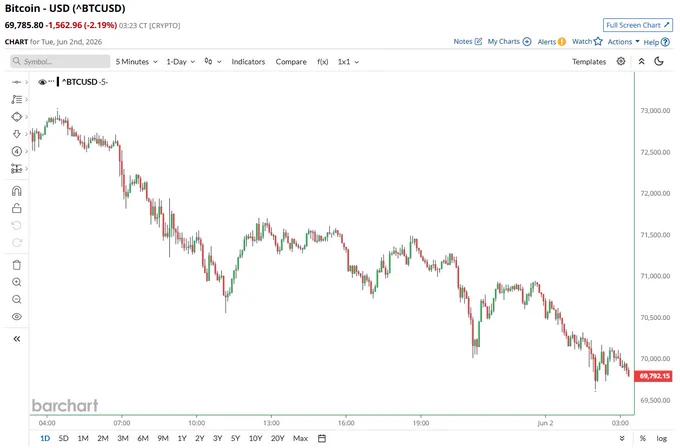This screenshot has width=680, height=448.
Task: Expand the footer with down chevrons
Action: point(622,438)
